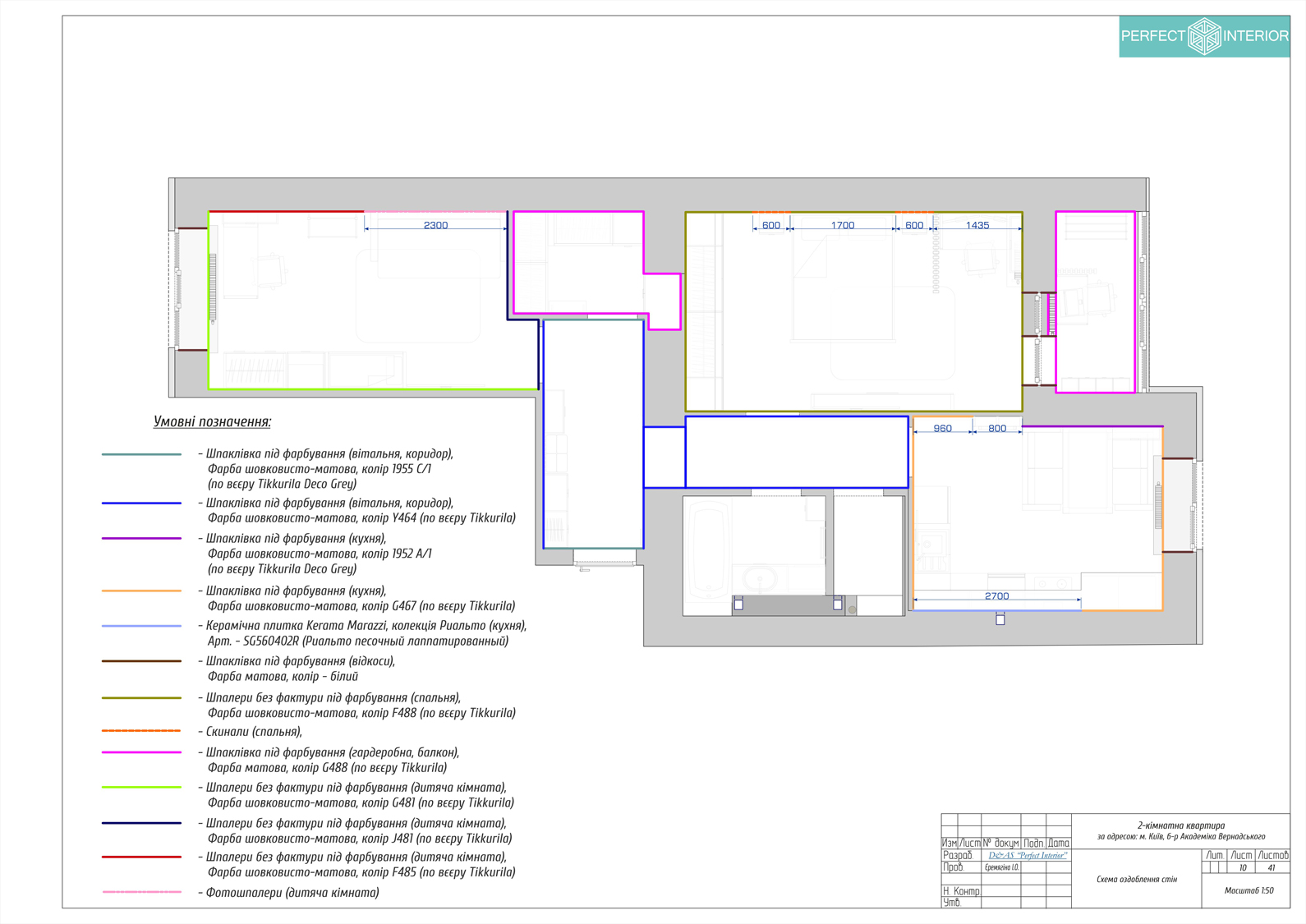Image resolution: width=1306 pixels, height=924 pixels.
Task: Click the Perfect Interior cube logo
Action: 1204,36
